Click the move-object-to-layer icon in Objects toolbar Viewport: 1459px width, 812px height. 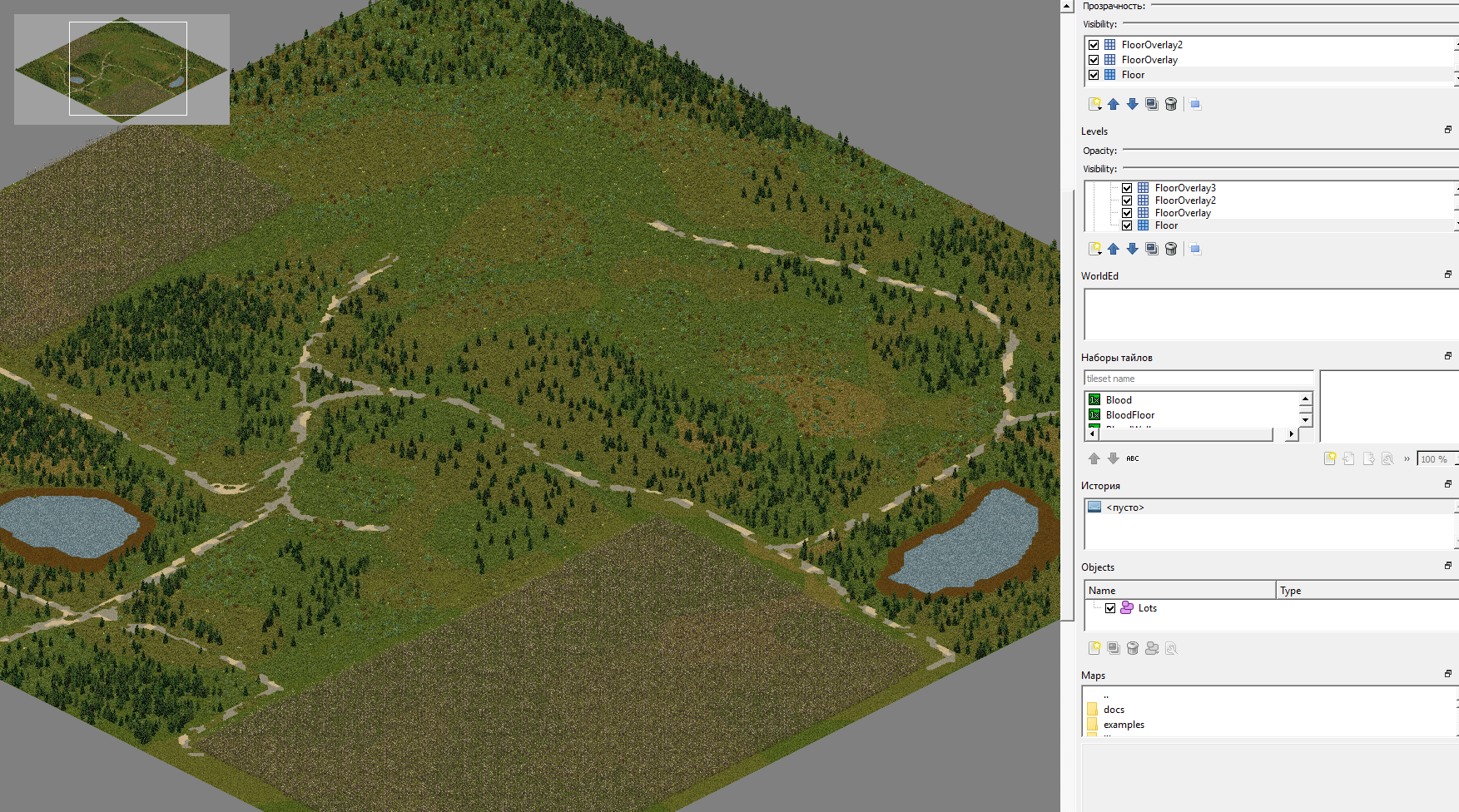[1152, 648]
